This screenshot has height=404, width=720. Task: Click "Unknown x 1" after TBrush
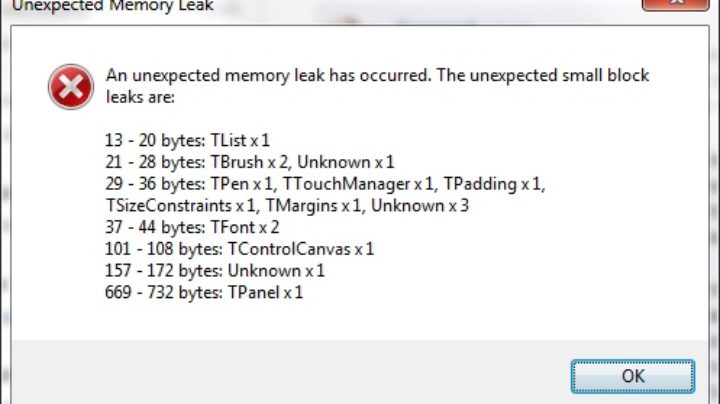346,162
